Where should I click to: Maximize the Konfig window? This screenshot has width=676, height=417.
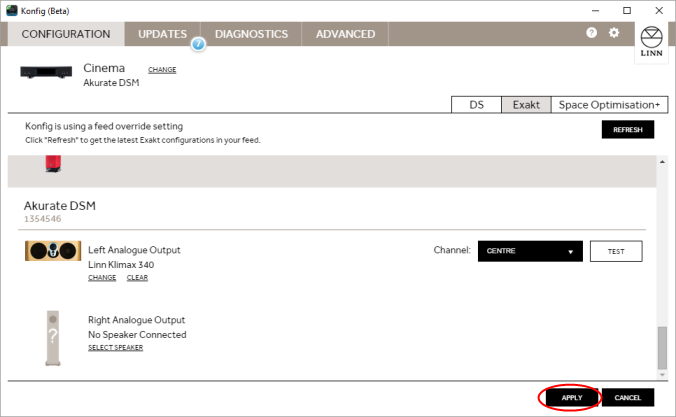click(627, 11)
